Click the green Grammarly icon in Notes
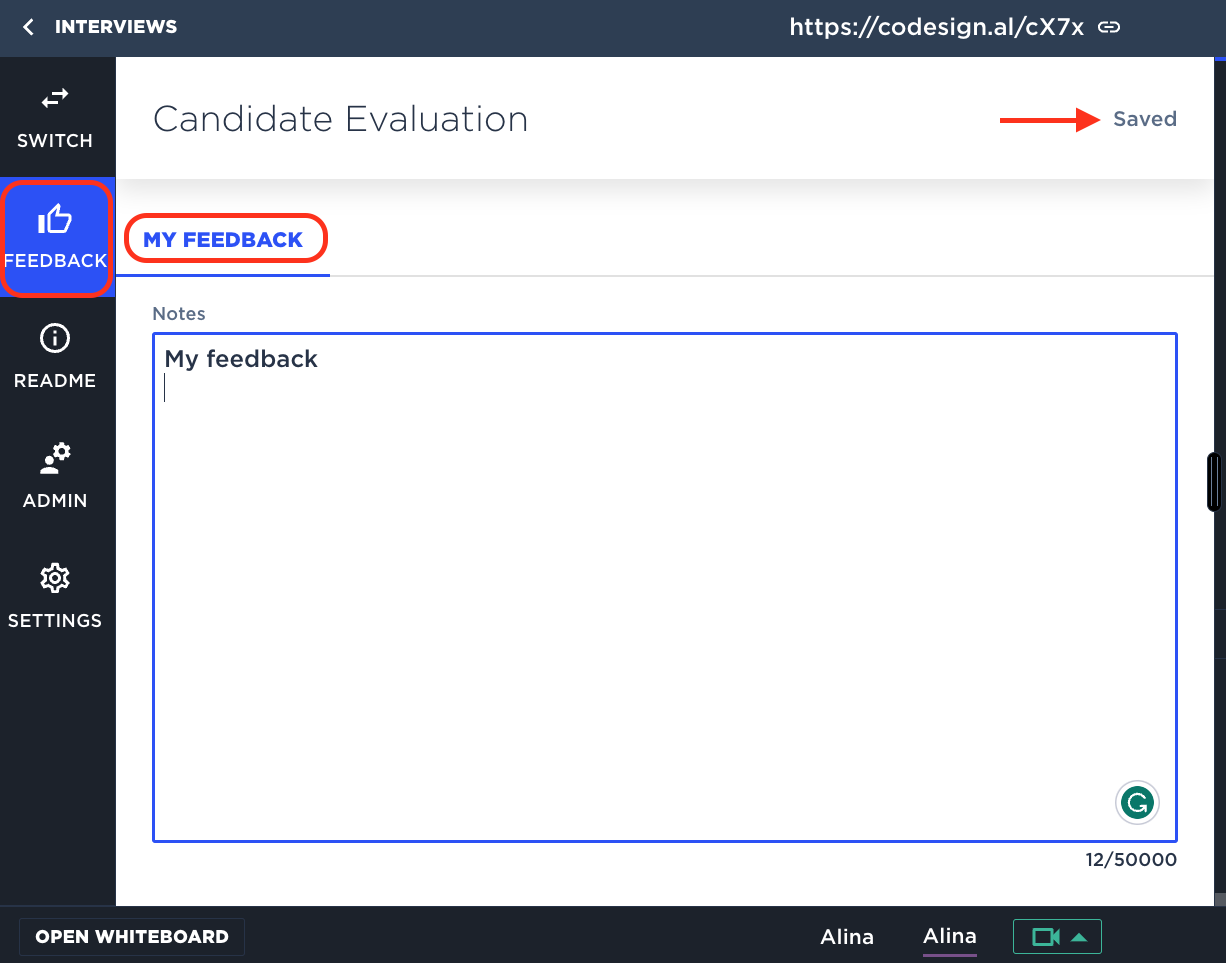This screenshot has height=963, width=1226. [1137, 802]
